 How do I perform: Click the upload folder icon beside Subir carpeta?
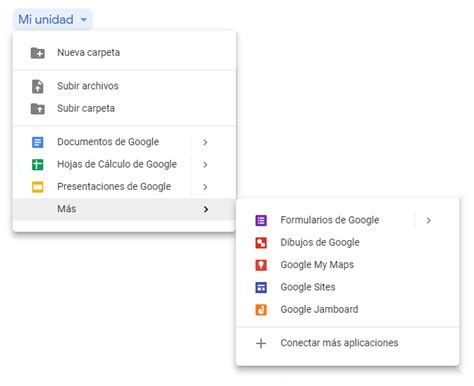(38, 109)
